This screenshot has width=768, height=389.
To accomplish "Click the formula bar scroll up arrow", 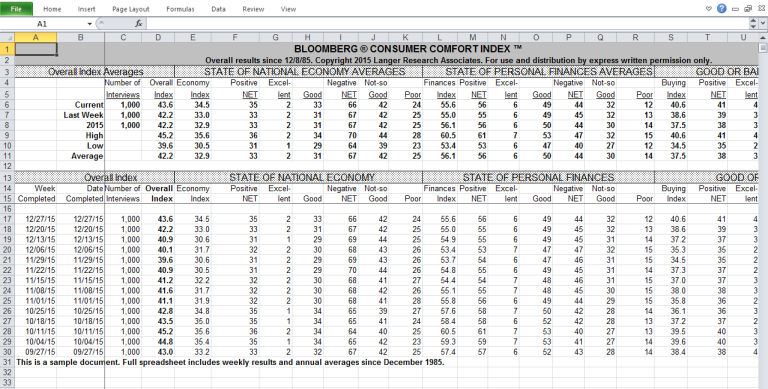I will pos(753,21).
